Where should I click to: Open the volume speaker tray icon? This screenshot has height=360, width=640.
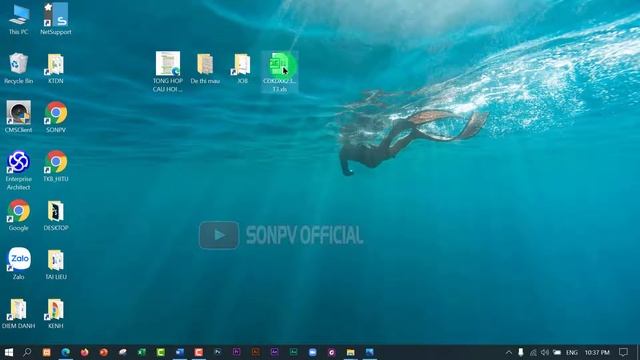545,352
